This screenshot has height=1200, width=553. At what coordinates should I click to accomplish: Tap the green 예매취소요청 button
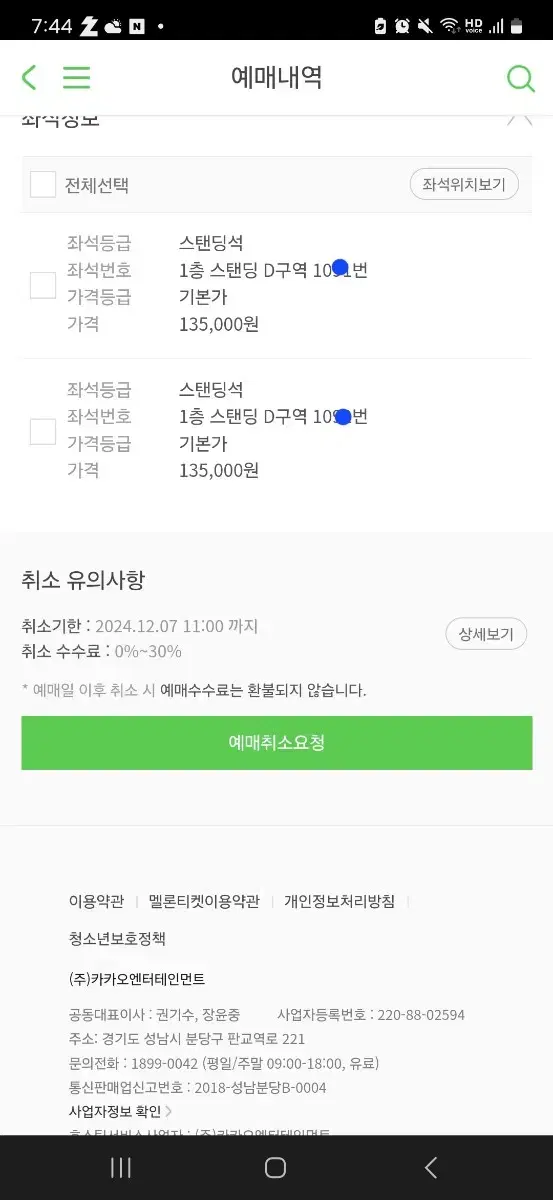point(277,743)
